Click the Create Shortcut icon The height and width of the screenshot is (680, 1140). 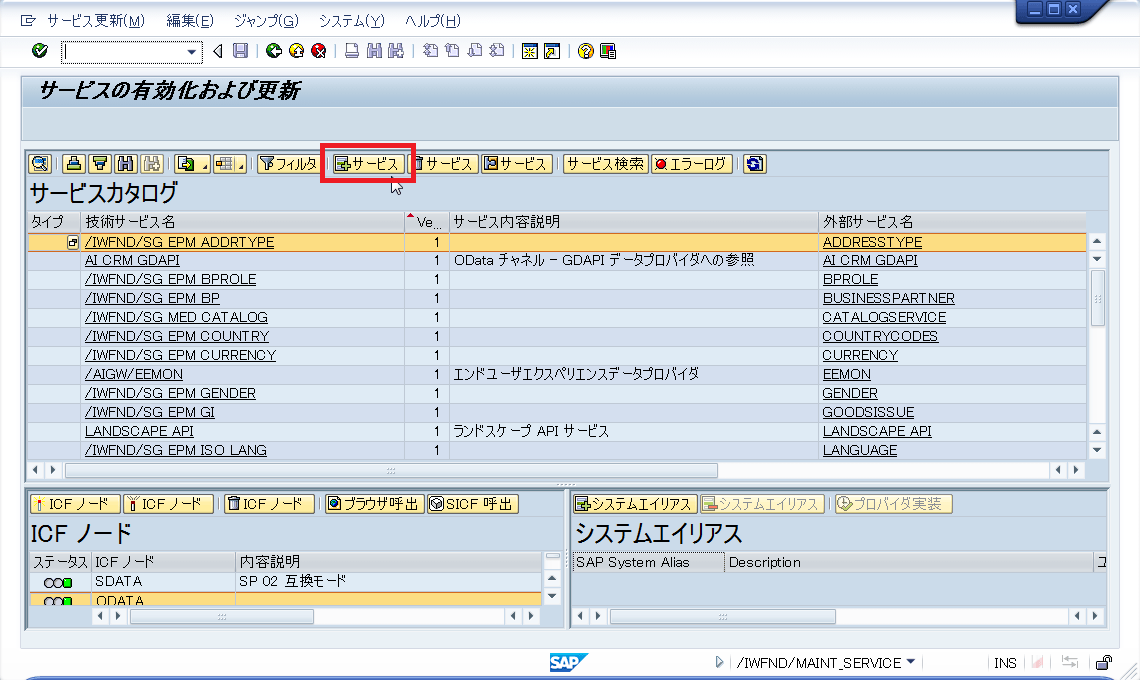coord(553,51)
